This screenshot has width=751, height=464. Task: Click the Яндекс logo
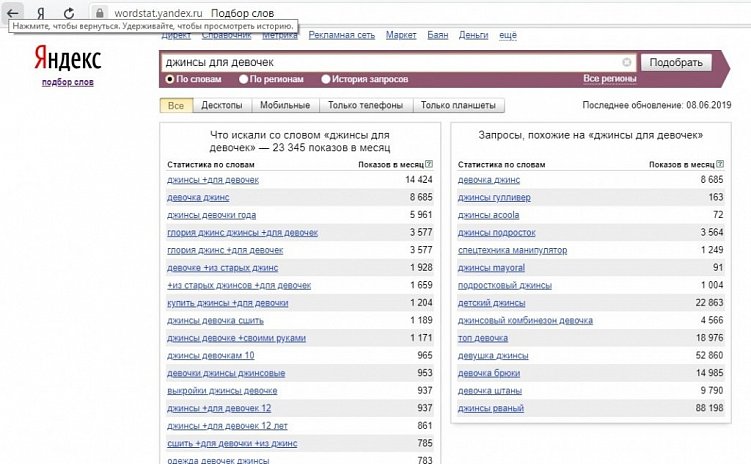[x=68, y=59]
